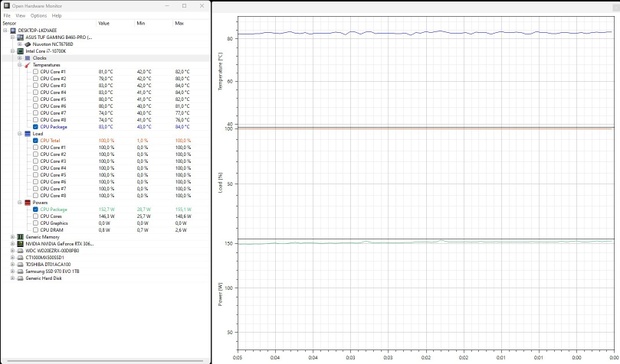The width and height of the screenshot is (620, 364).
Task: Minimize the Open Hardware Monitor window
Action: [x=167, y=6]
